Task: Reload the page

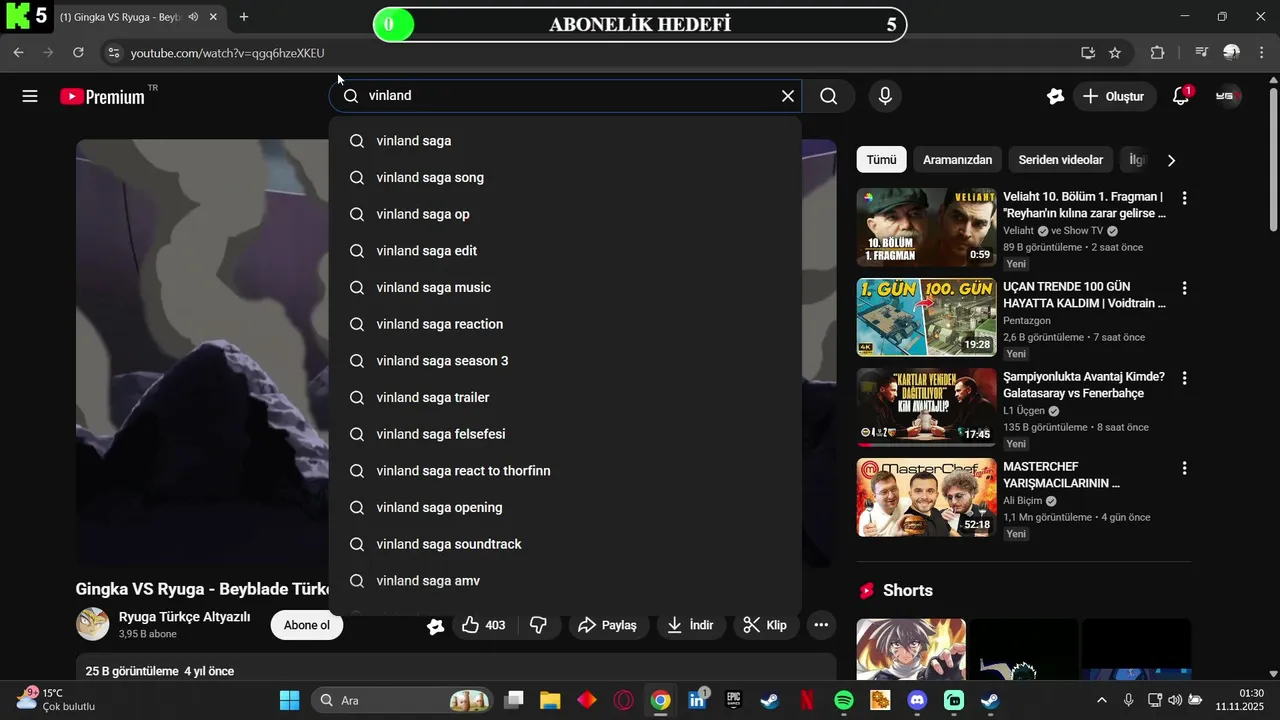Action: pos(78,53)
